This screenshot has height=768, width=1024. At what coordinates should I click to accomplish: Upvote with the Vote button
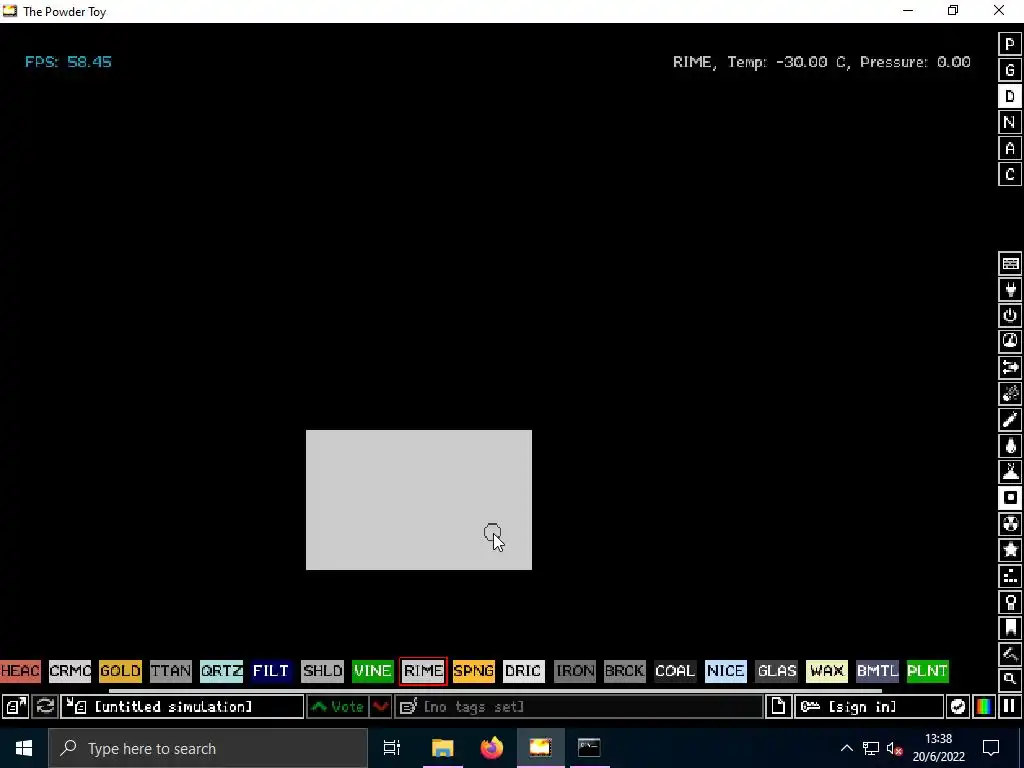pos(338,707)
